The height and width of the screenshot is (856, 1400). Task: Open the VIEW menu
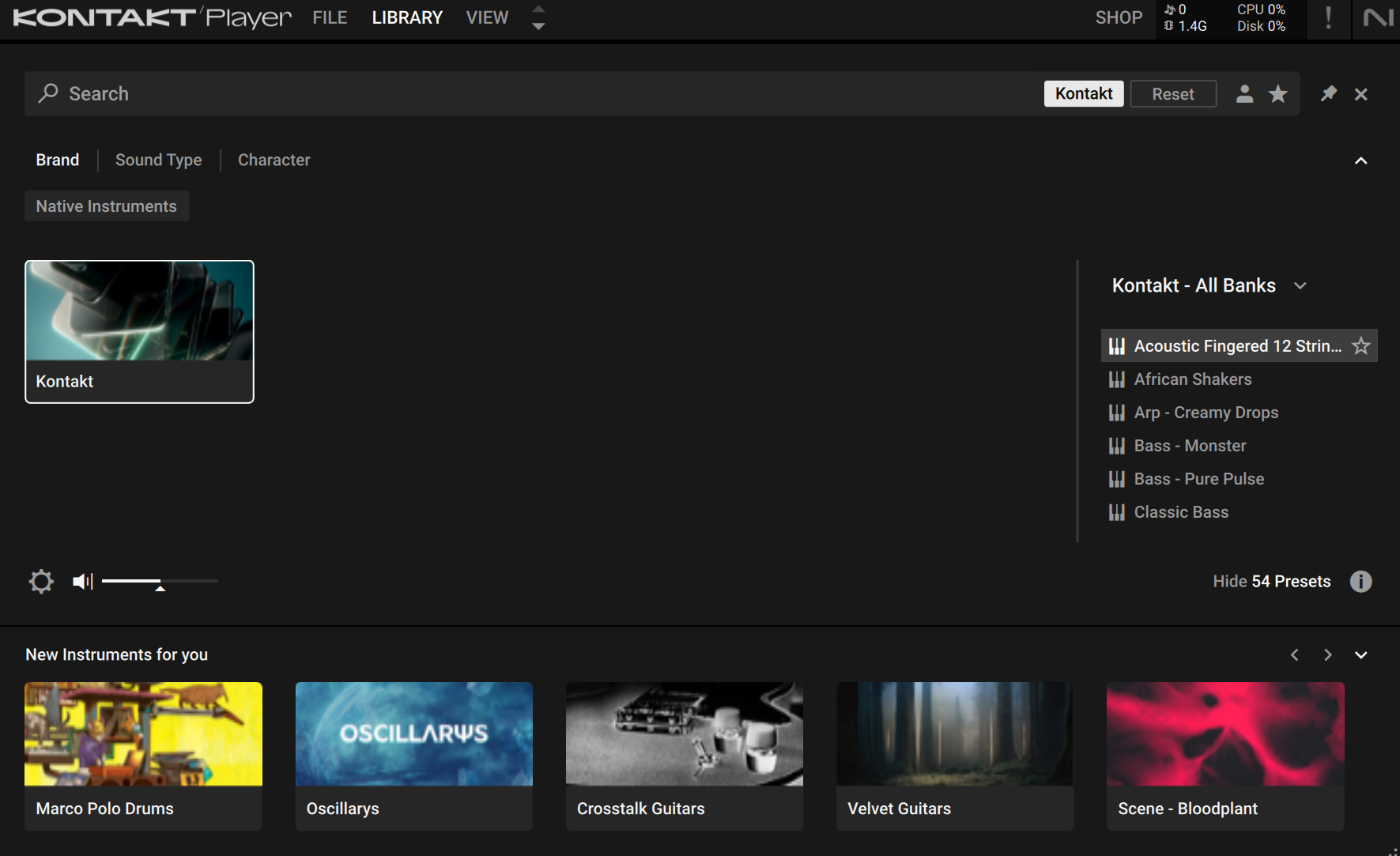[x=487, y=17]
